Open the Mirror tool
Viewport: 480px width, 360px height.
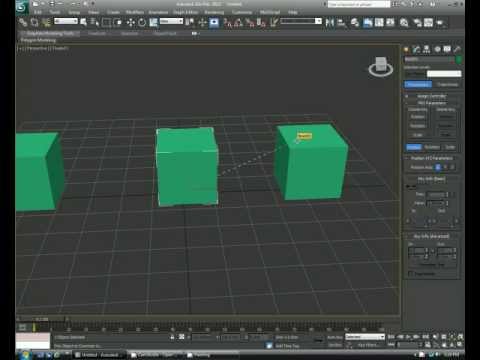(330, 22)
